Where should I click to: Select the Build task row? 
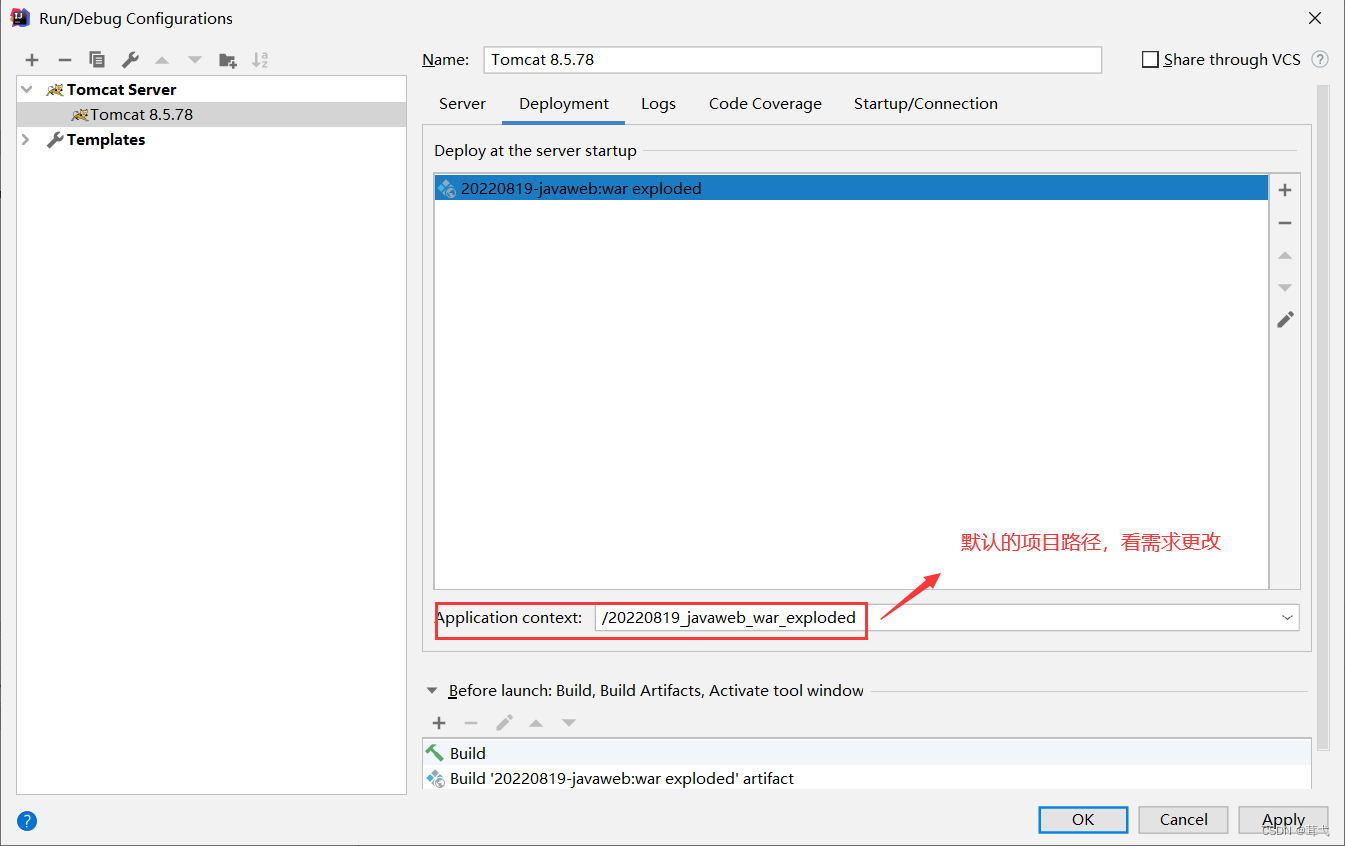tap(866, 753)
